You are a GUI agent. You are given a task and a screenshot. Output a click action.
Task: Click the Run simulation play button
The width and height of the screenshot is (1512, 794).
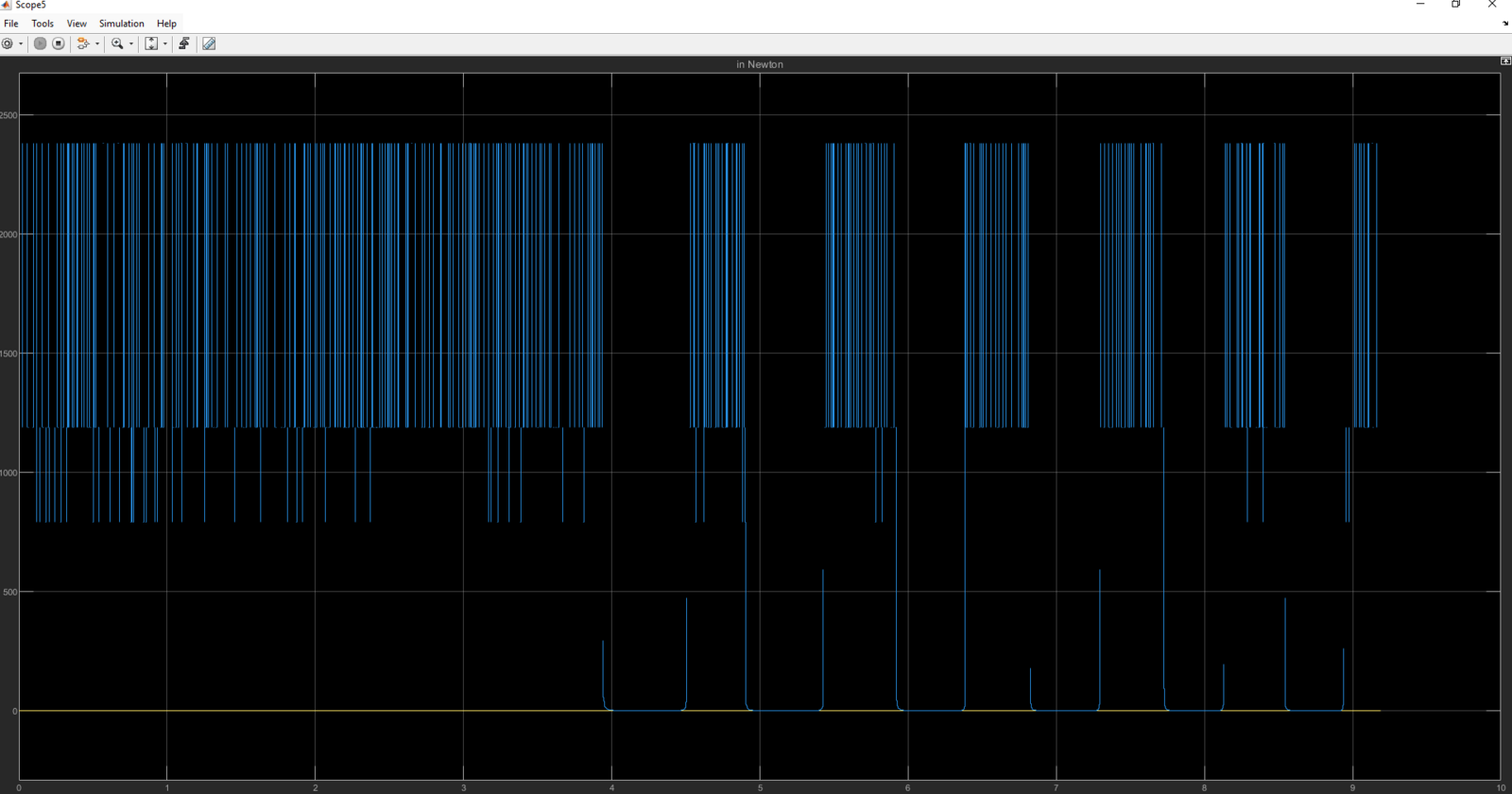click(40, 43)
